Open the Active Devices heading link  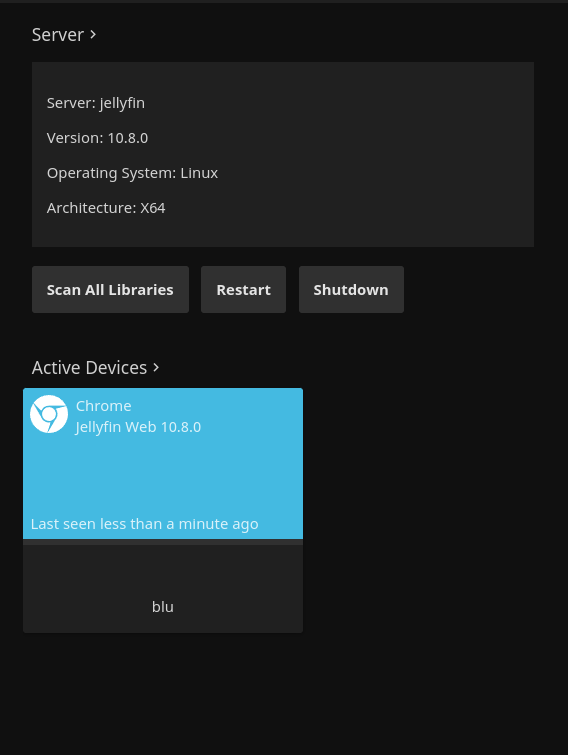coord(95,367)
